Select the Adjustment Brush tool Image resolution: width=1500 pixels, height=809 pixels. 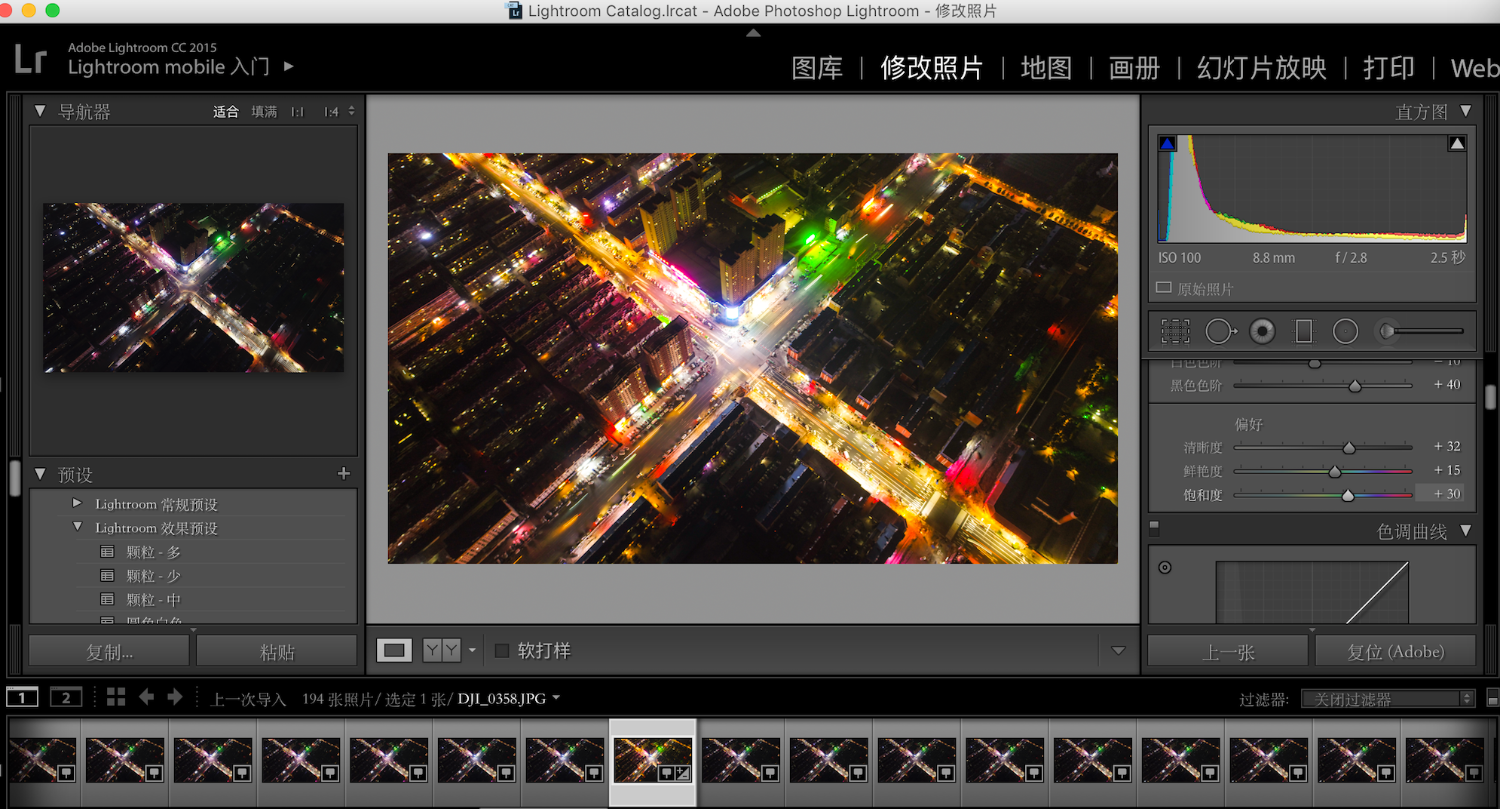[x=1419, y=331]
